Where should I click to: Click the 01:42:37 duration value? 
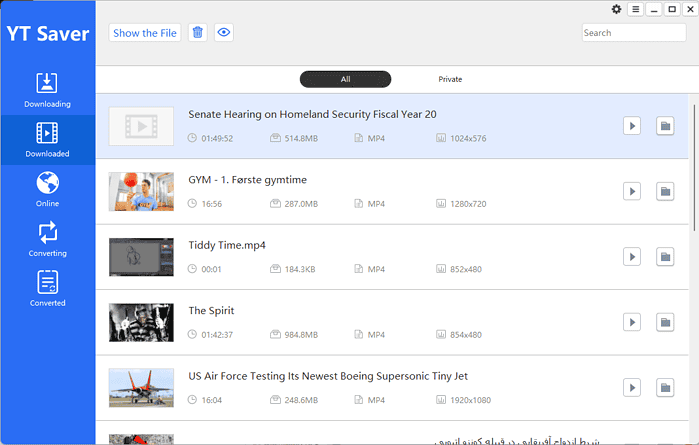(217, 335)
